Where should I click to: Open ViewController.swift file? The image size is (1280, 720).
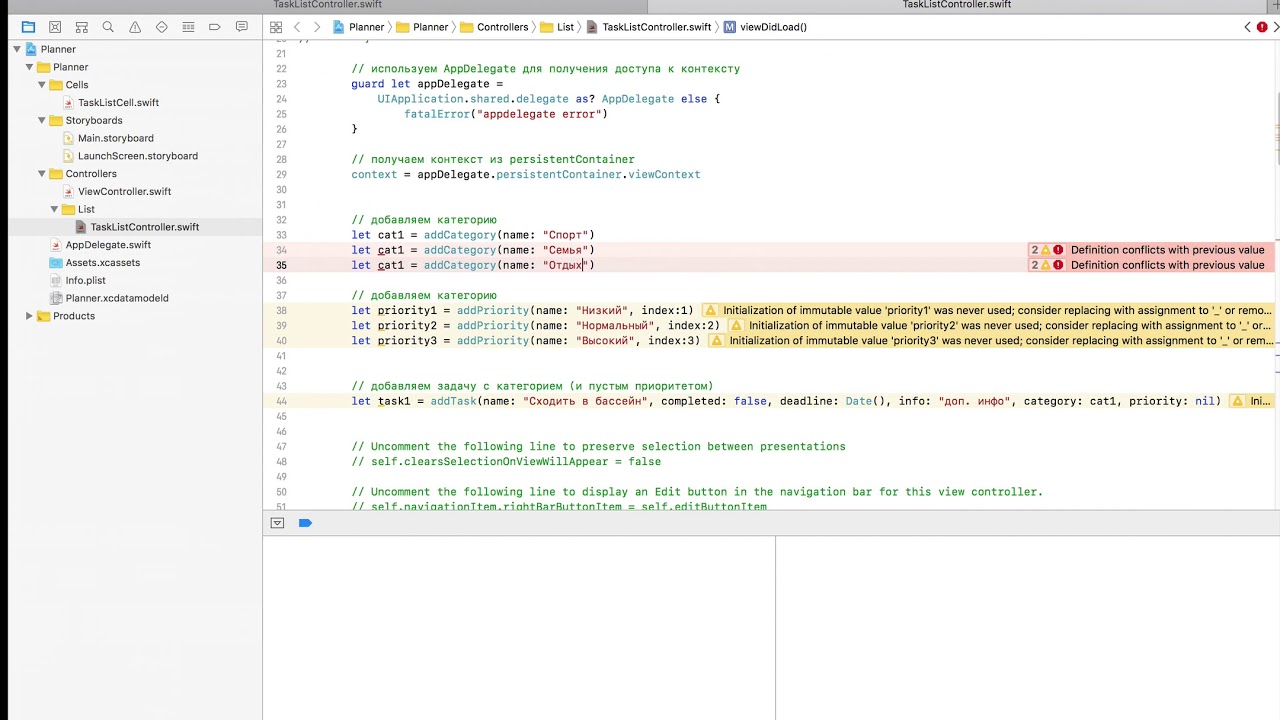124,192
